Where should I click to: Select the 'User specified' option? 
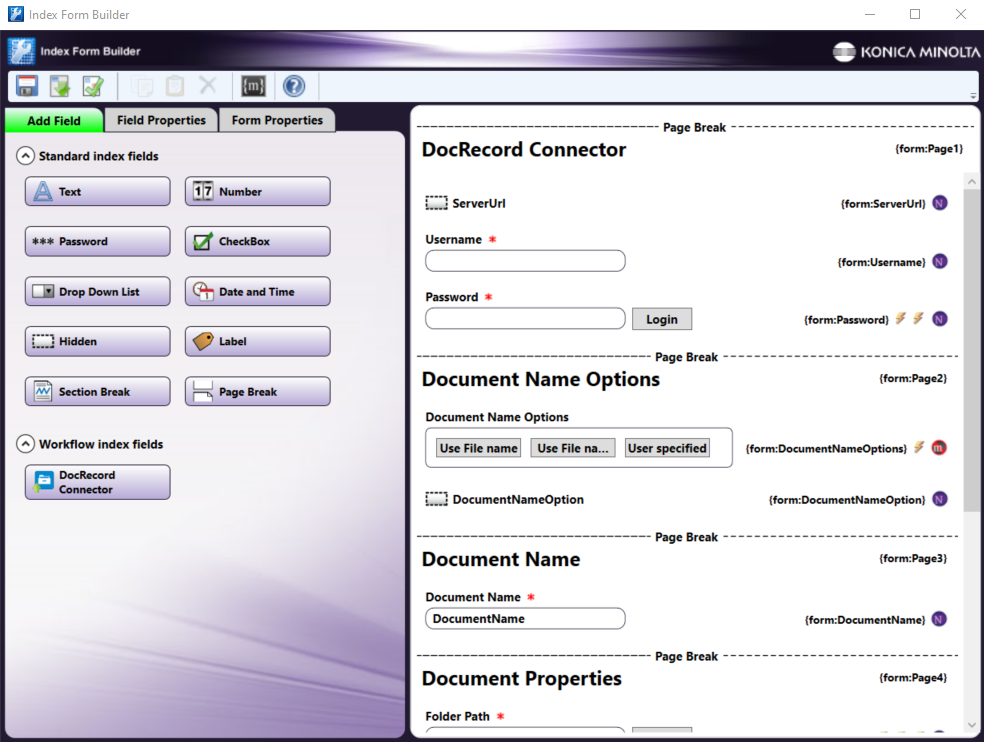(667, 448)
